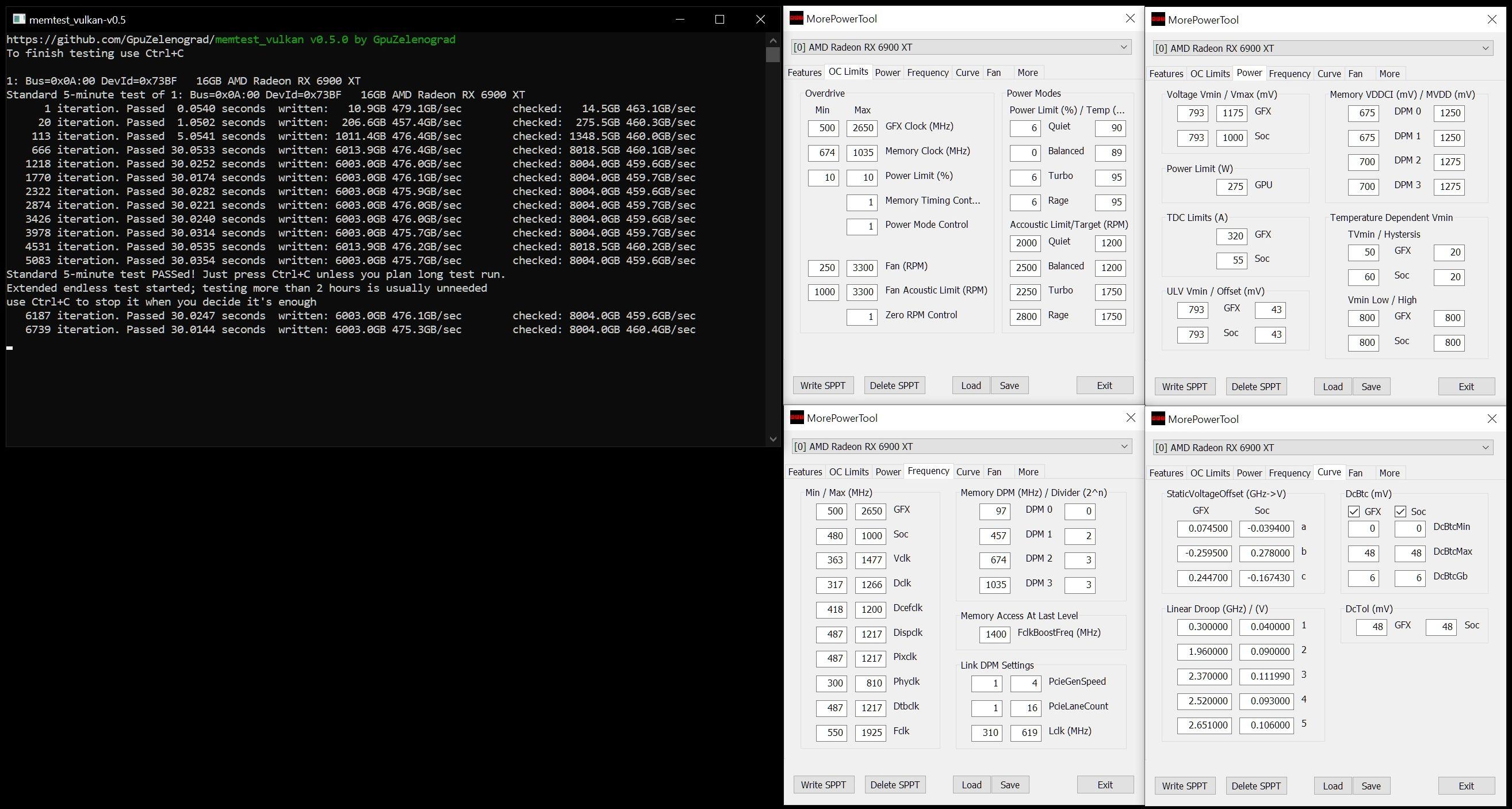Click the GFX Clock max field 2650
This screenshot has height=809, width=1512.
pos(862,128)
